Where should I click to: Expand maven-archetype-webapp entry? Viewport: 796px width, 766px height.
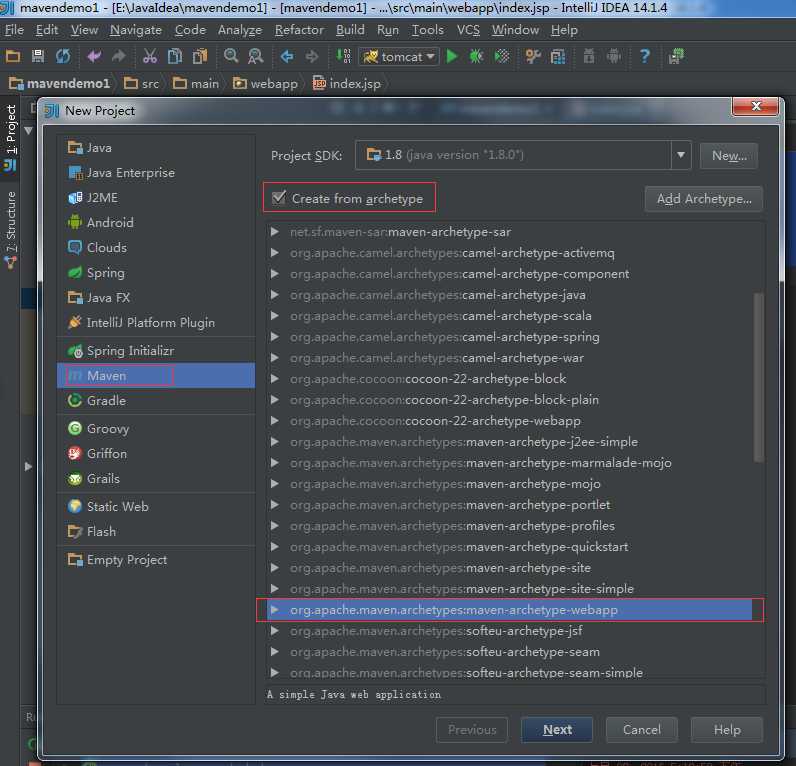[275, 610]
